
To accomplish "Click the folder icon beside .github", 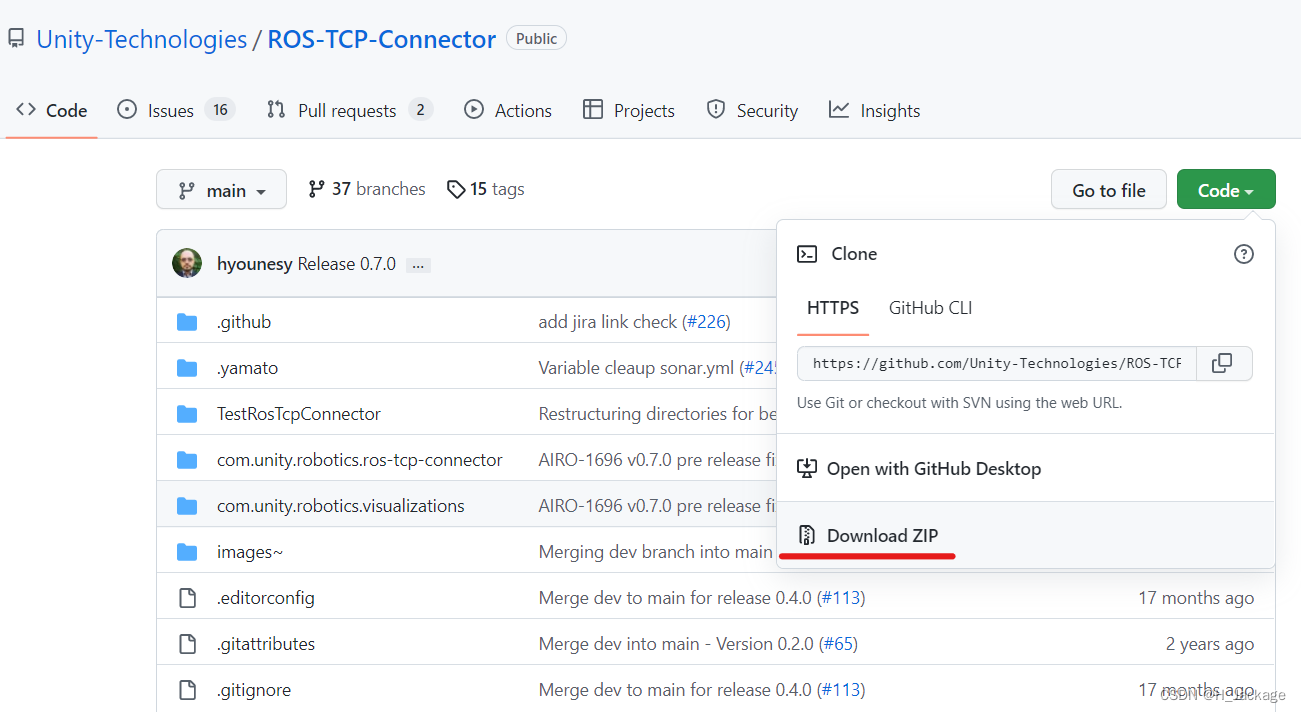I will [x=187, y=322].
